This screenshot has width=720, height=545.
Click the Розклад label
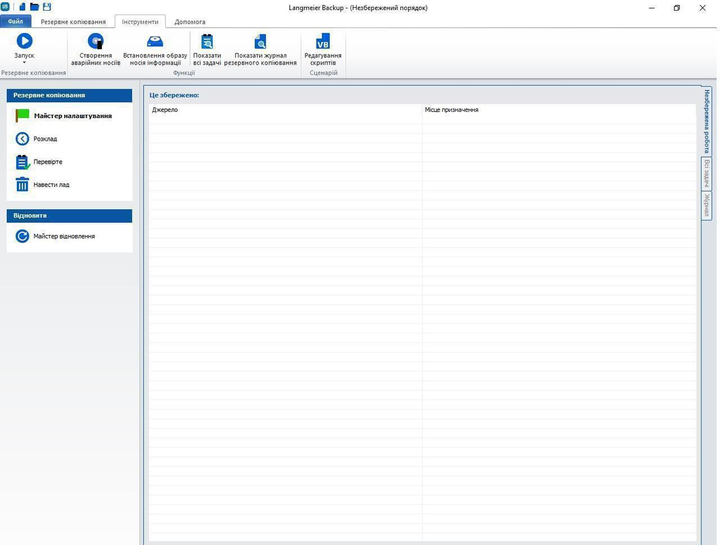(45, 139)
